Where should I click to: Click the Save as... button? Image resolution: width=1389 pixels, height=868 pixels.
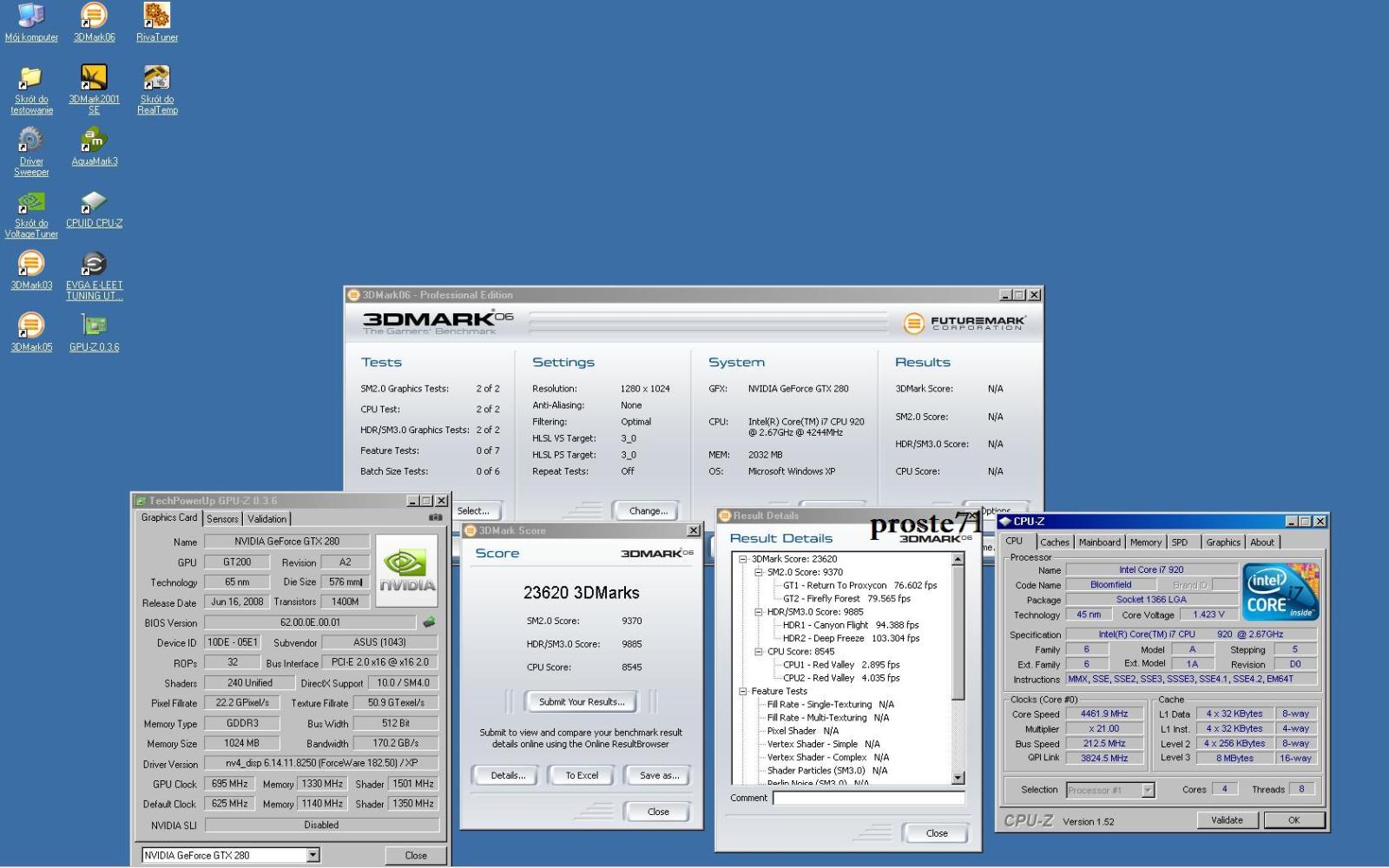[659, 775]
